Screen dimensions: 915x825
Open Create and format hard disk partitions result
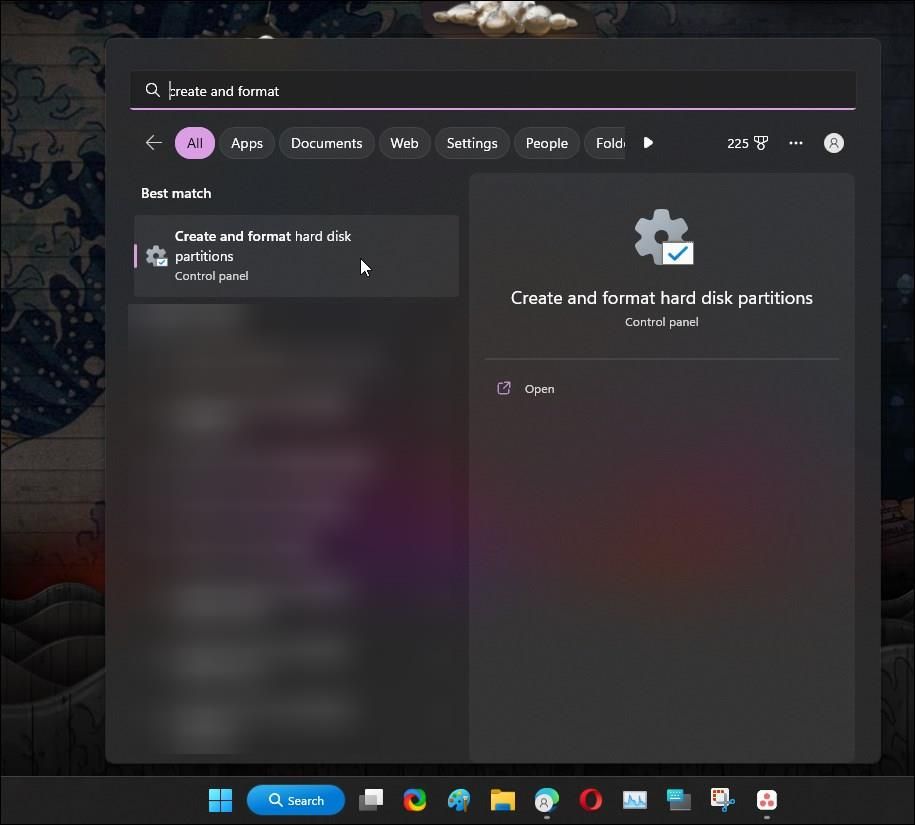tap(296, 256)
